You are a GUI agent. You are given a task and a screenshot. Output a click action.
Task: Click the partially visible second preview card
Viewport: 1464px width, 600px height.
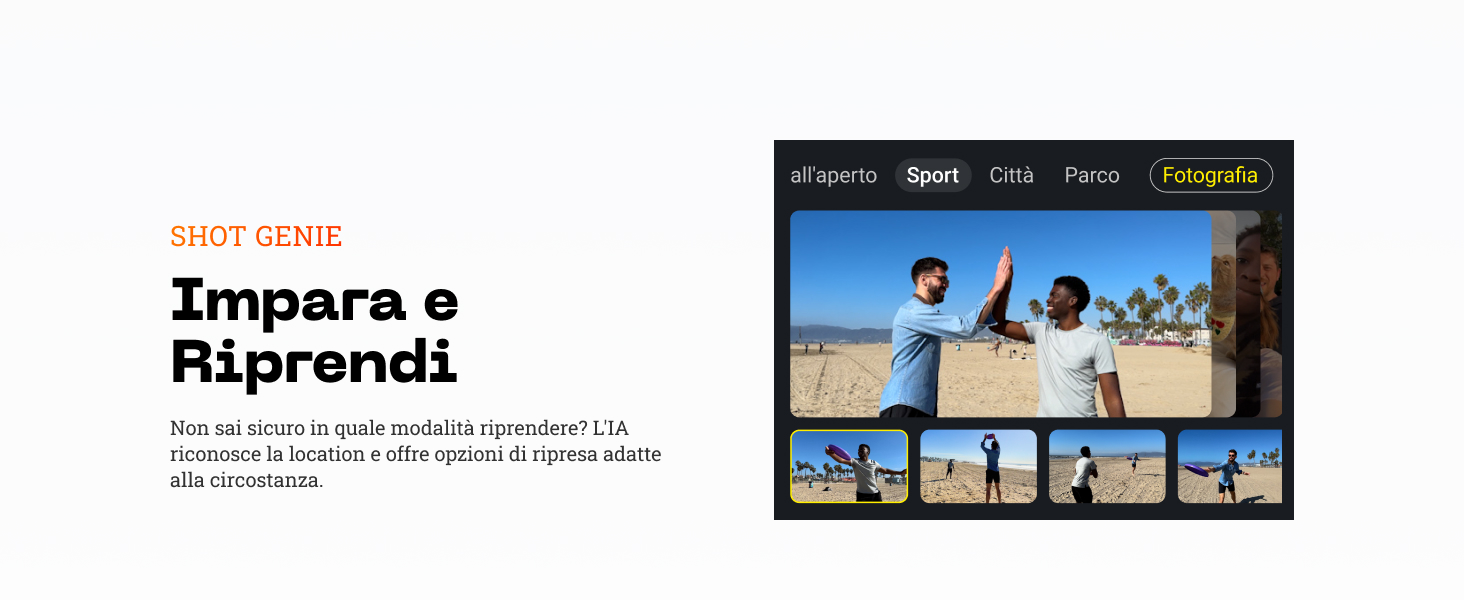[x=1224, y=314]
